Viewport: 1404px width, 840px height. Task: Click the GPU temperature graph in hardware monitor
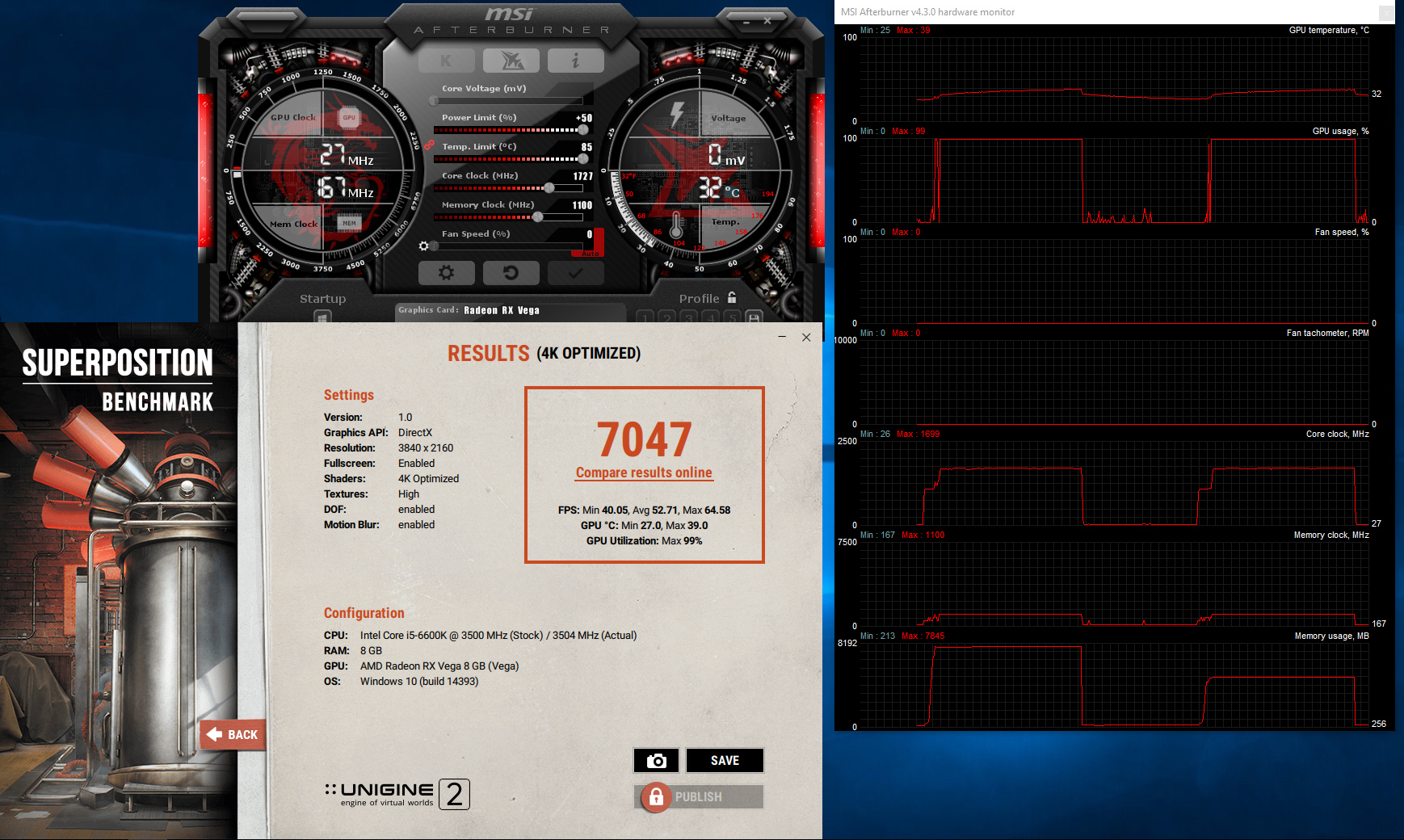pyautogui.click(x=1114, y=79)
